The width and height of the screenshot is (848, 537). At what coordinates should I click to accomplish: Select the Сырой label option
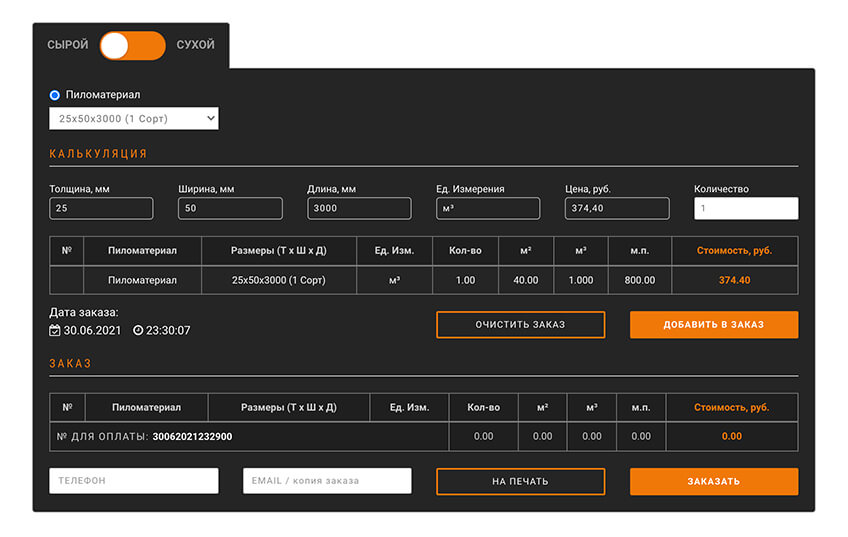pyautogui.click(x=68, y=45)
